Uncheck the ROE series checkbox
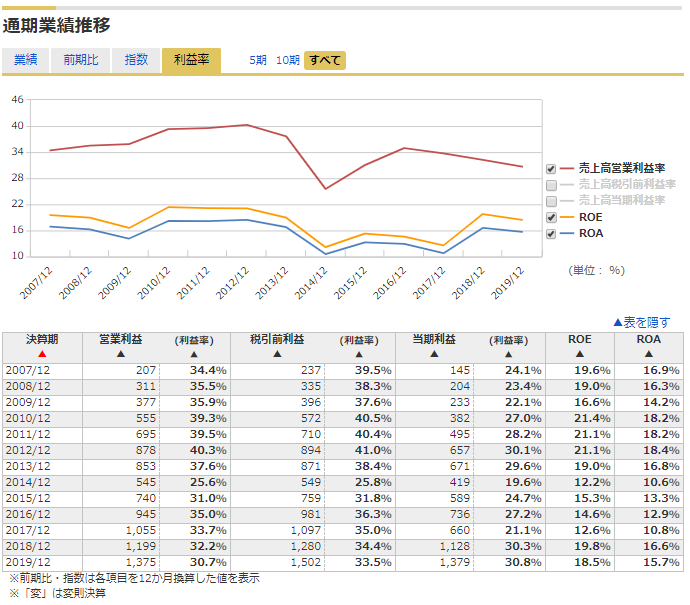Screen dimensions: 690x605 pyautogui.click(x=551, y=217)
